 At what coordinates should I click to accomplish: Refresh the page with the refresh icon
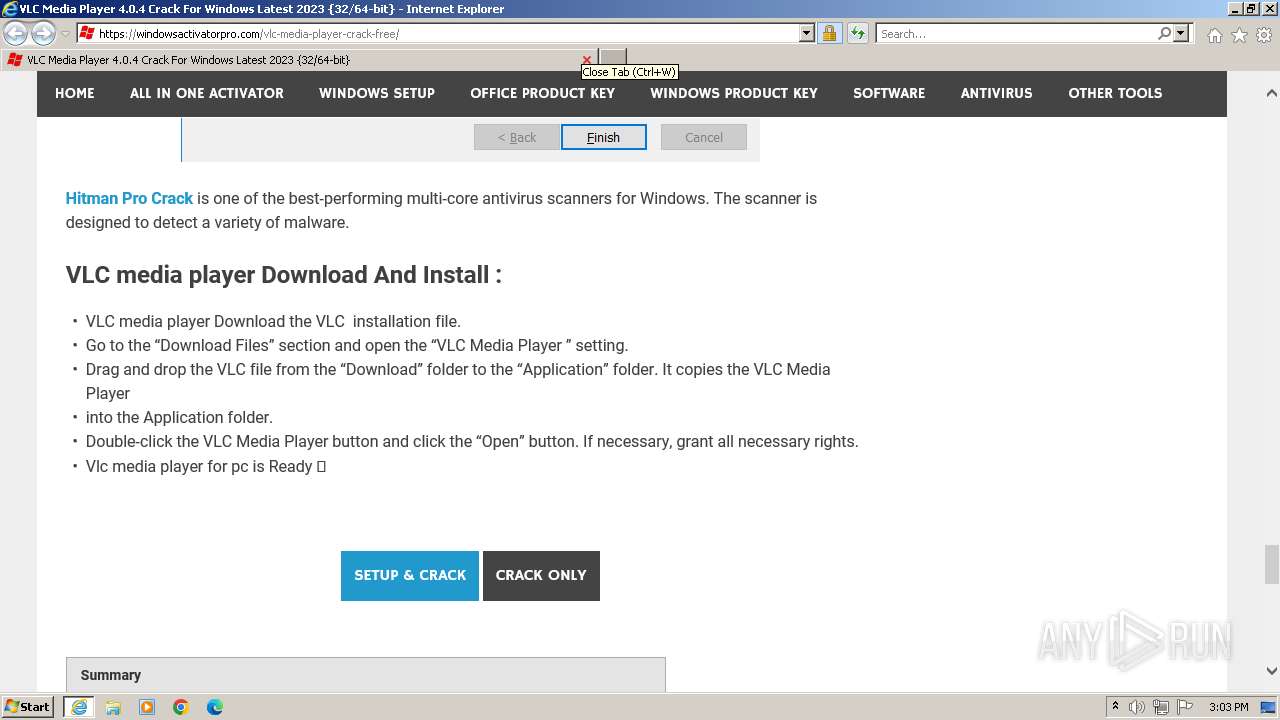point(858,34)
